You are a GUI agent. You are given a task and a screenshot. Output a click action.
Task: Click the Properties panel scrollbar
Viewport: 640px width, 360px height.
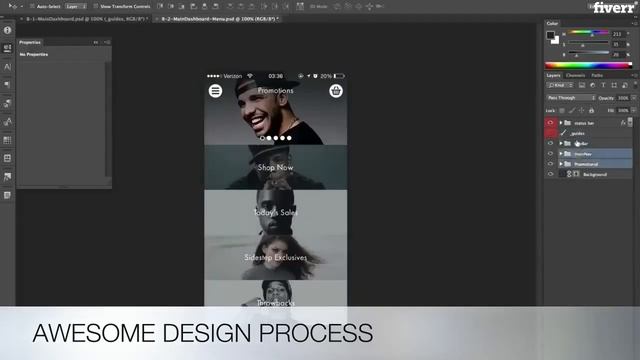(108, 118)
